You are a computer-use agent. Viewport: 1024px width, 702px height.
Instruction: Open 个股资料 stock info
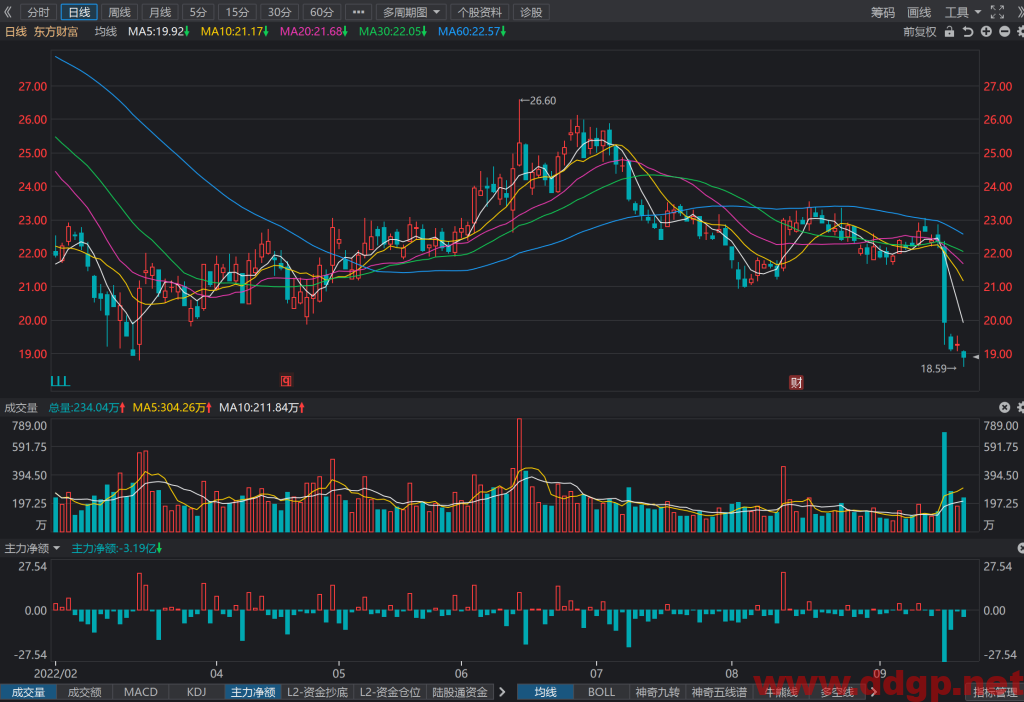pyautogui.click(x=479, y=12)
